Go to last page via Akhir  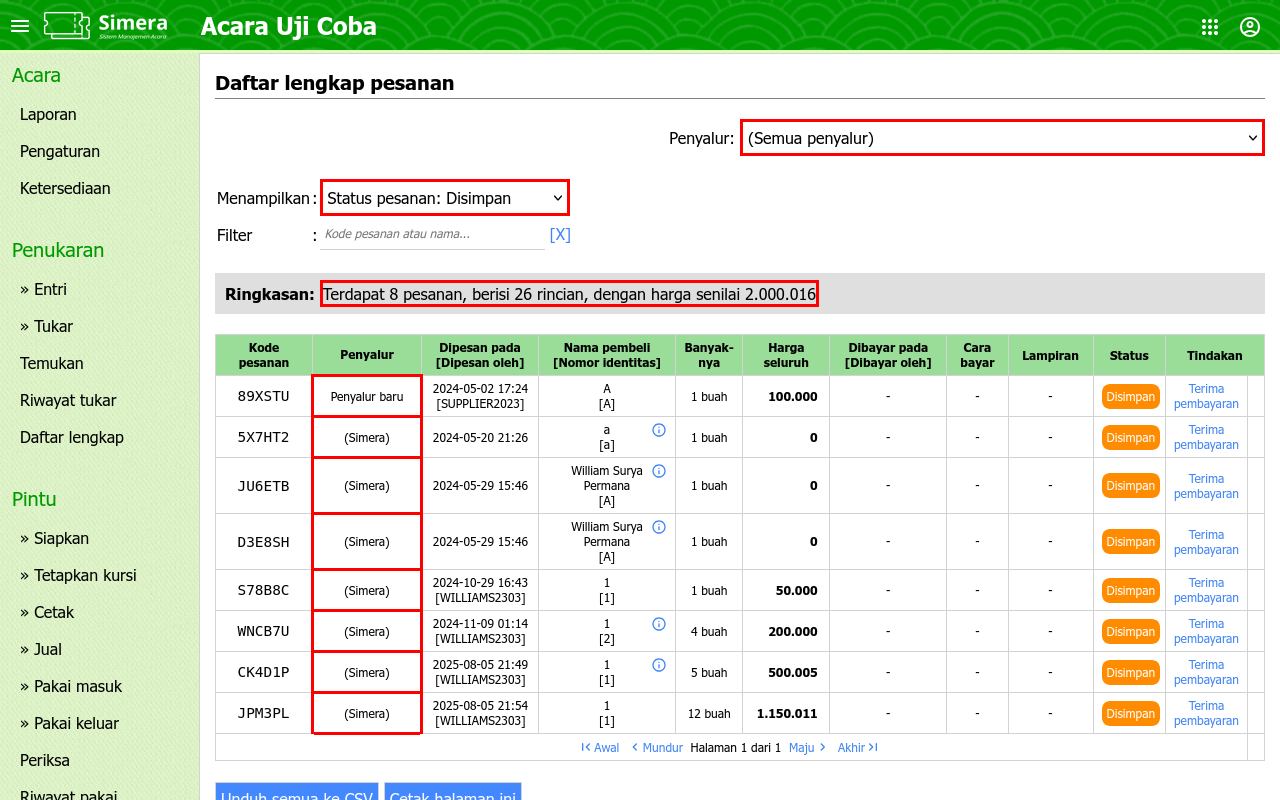click(857, 748)
